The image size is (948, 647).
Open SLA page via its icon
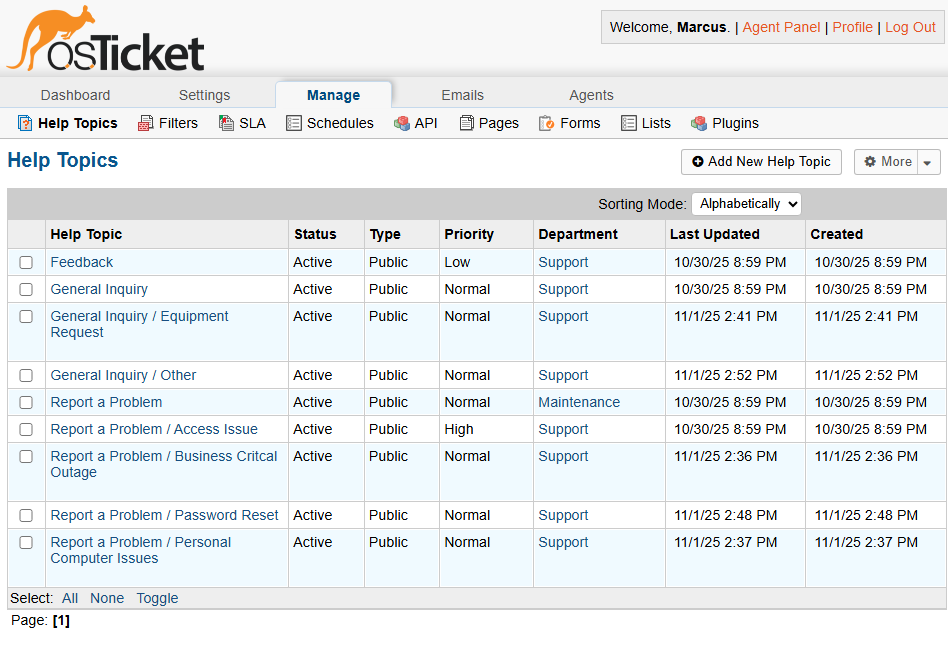pyautogui.click(x=226, y=123)
